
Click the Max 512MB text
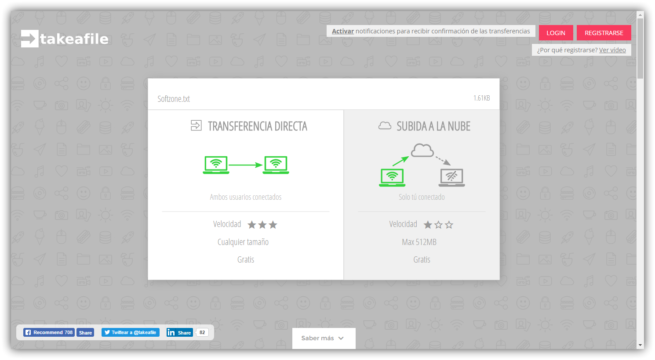(x=419, y=242)
